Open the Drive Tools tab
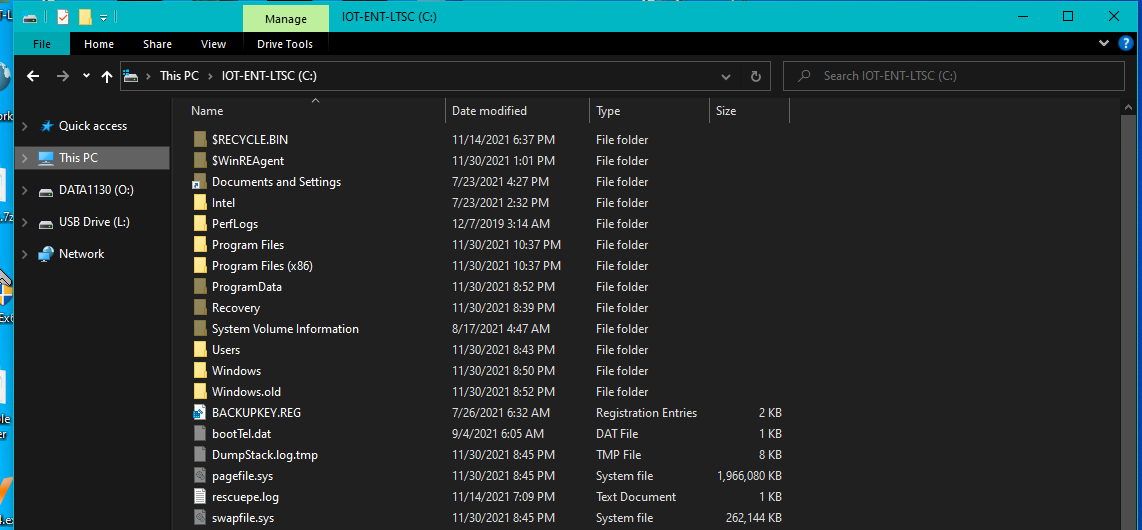The image size is (1142, 530). pyautogui.click(x=285, y=44)
